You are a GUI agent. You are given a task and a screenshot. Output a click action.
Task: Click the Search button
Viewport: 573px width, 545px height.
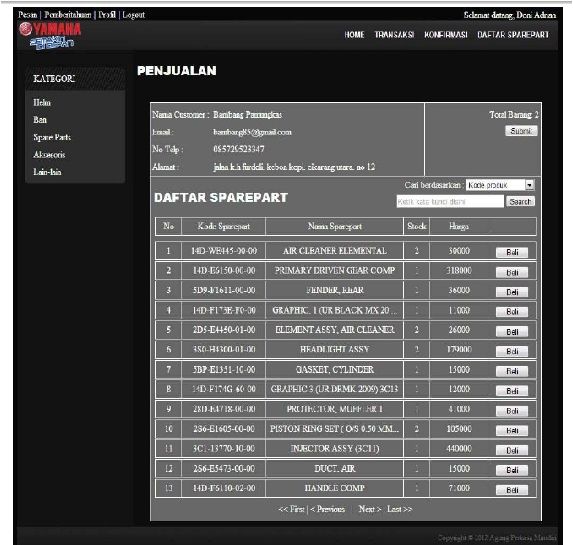tap(520, 201)
